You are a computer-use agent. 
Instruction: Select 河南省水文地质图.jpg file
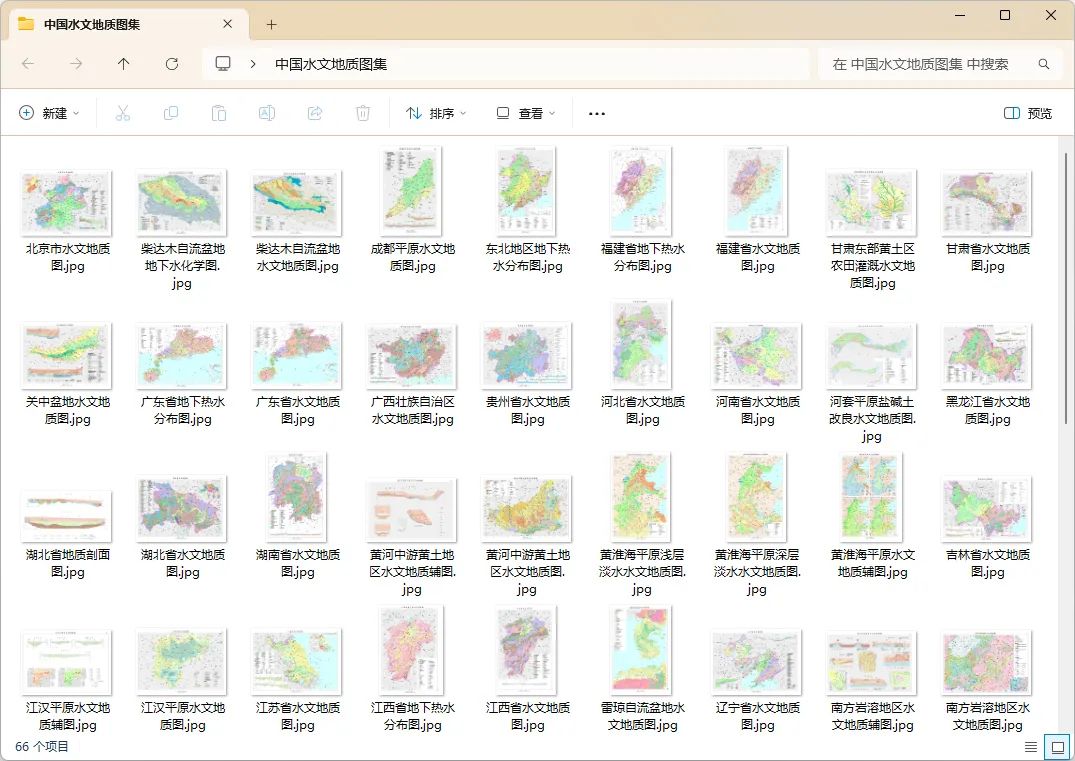[758, 374]
